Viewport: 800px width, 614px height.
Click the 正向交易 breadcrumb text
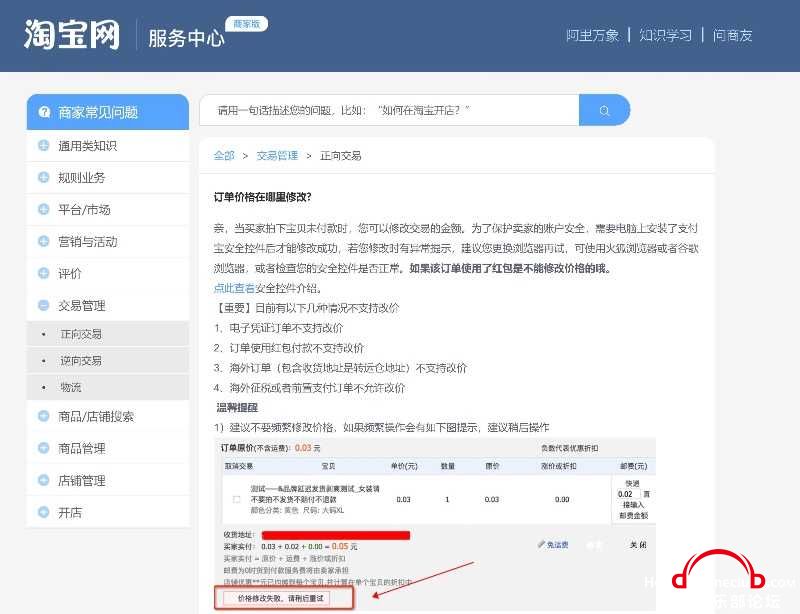340,156
